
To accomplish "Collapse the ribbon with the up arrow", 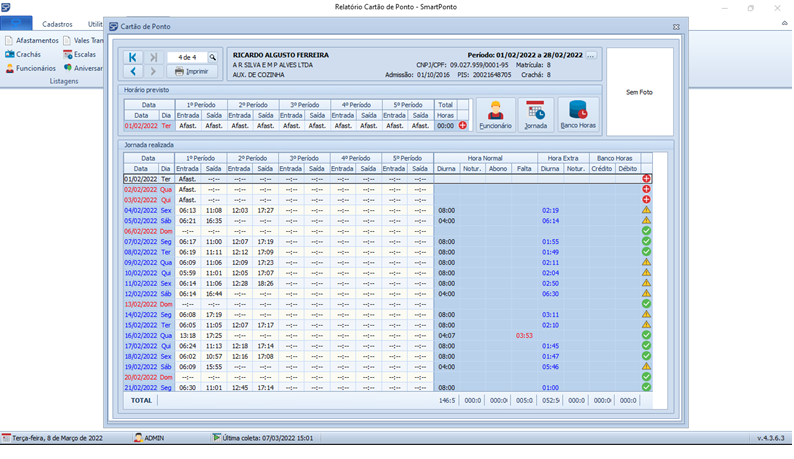I will pos(784,23).
